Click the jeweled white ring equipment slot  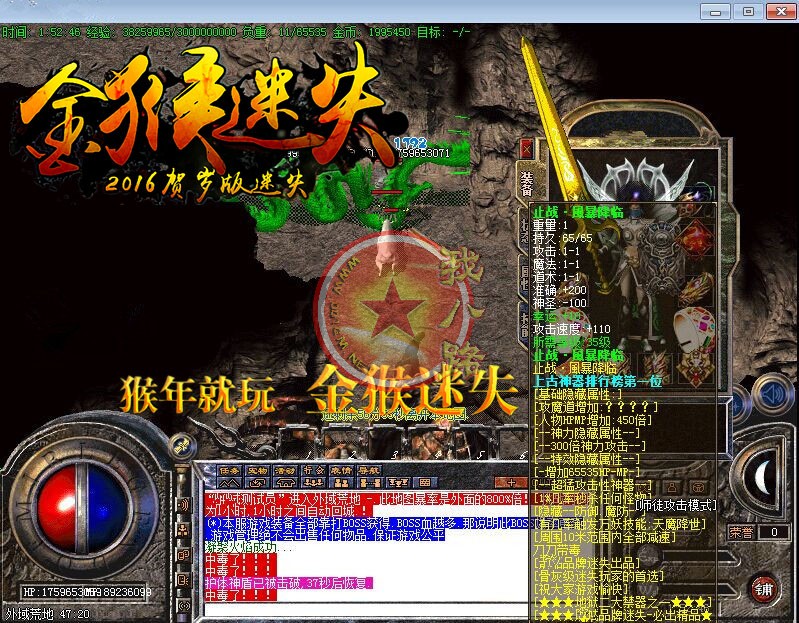[695, 330]
